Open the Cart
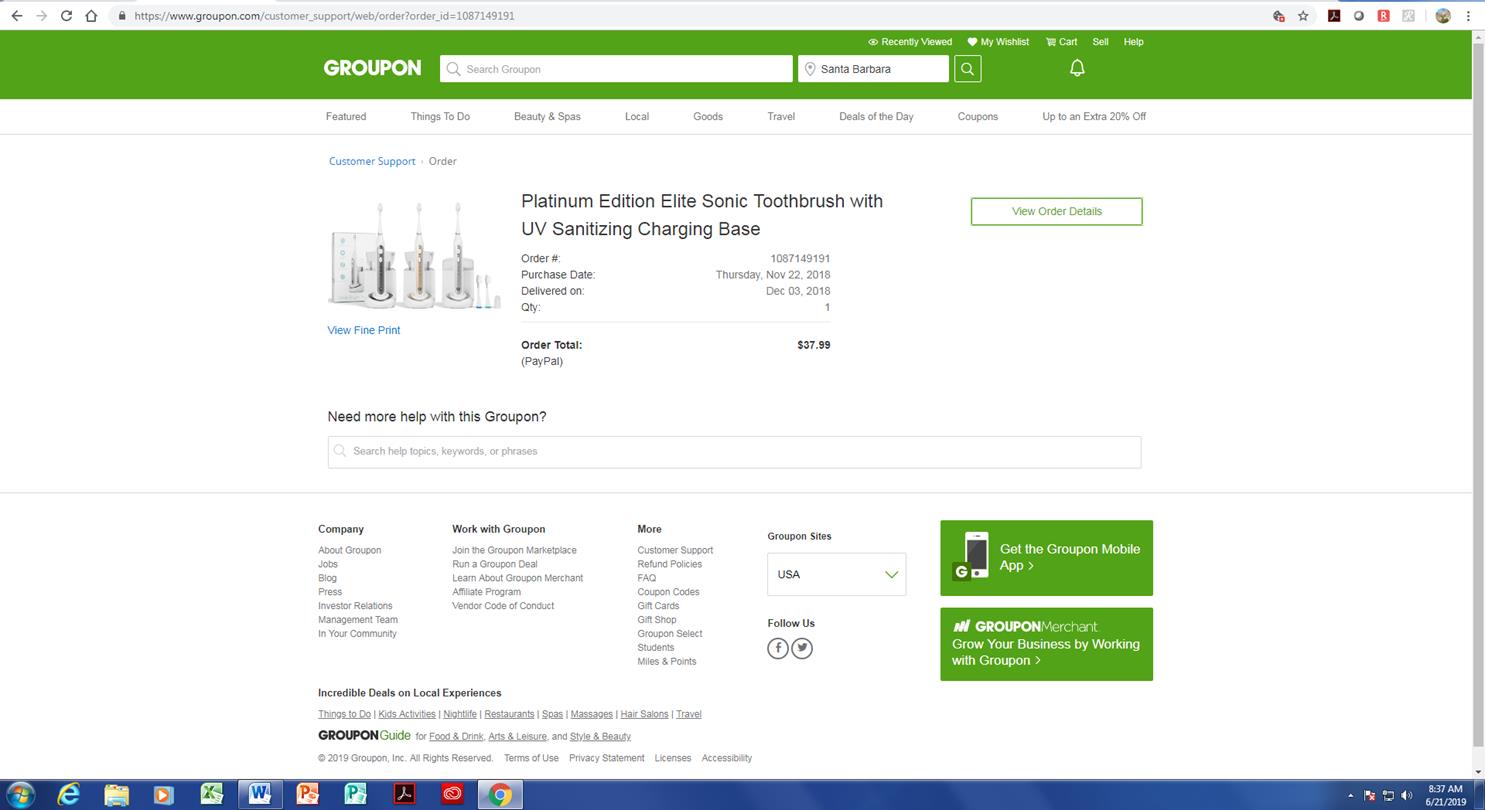The width and height of the screenshot is (1485, 810). 1061,42
